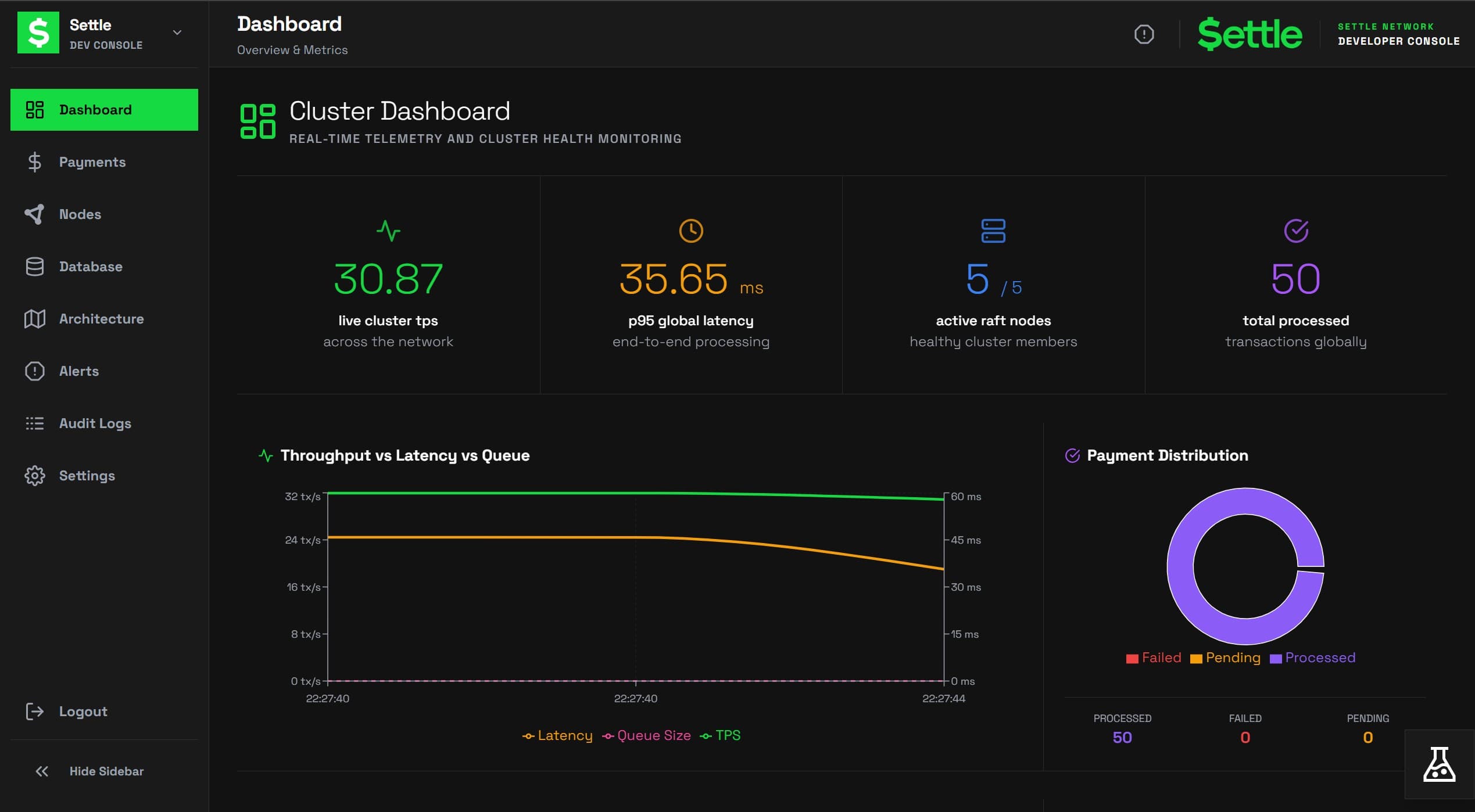1475x812 pixels.
Task: Toggle the Failed slice in donut legend
Action: pyautogui.click(x=1154, y=657)
